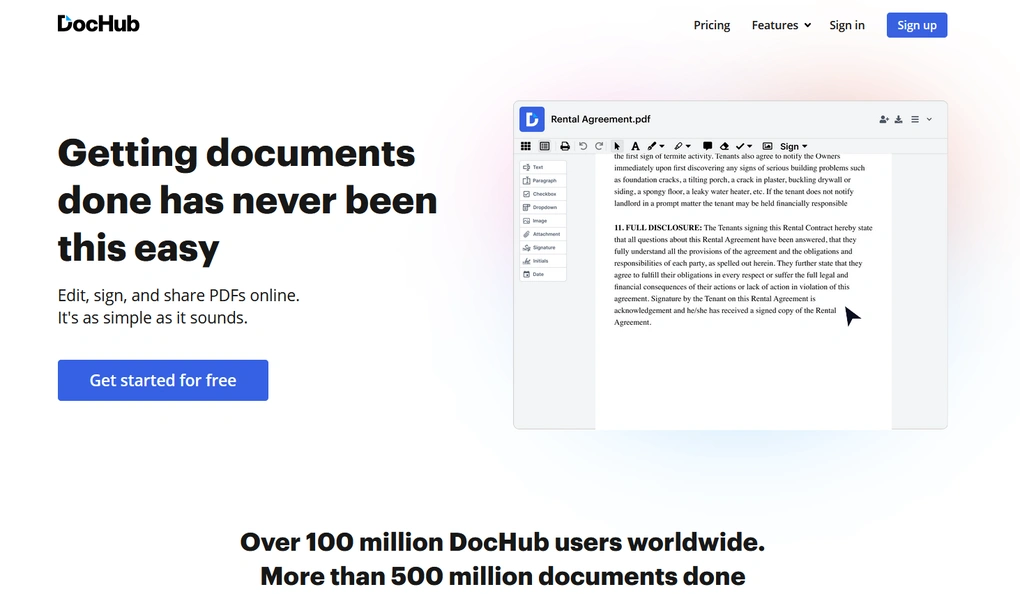The height and width of the screenshot is (594, 1020).
Task: Choose the Initials field option
Action: pyautogui.click(x=543, y=260)
